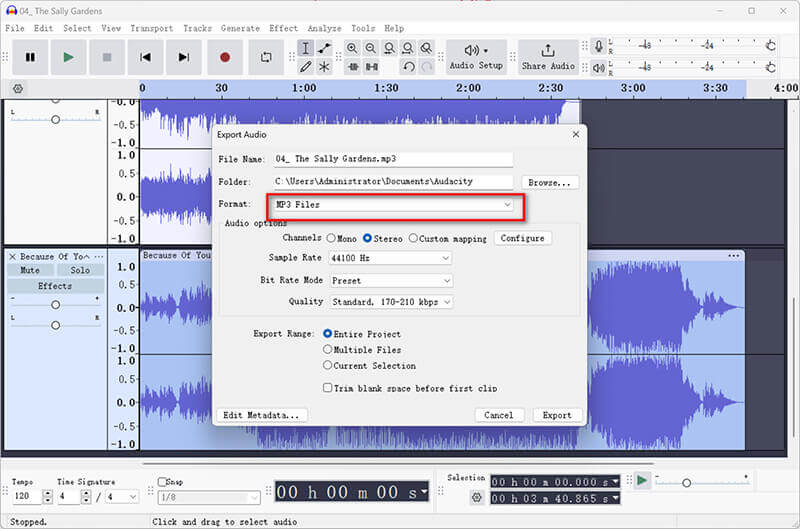The width and height of the screenshot is (800, 529).
Task: Choose Entire Project export range
Action: [x=328, y=334]
